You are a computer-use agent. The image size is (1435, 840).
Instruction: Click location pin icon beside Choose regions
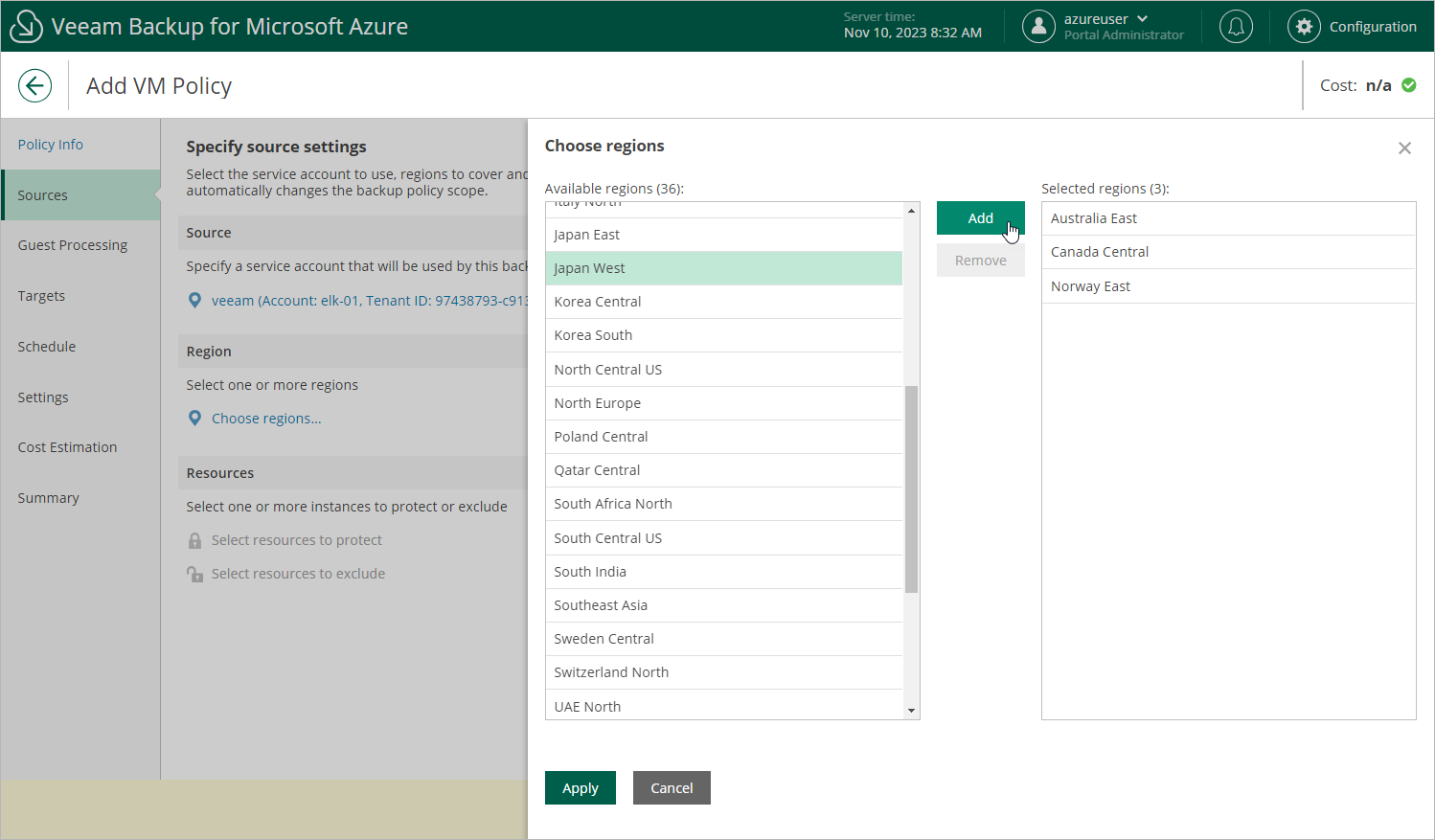(194, 419)
